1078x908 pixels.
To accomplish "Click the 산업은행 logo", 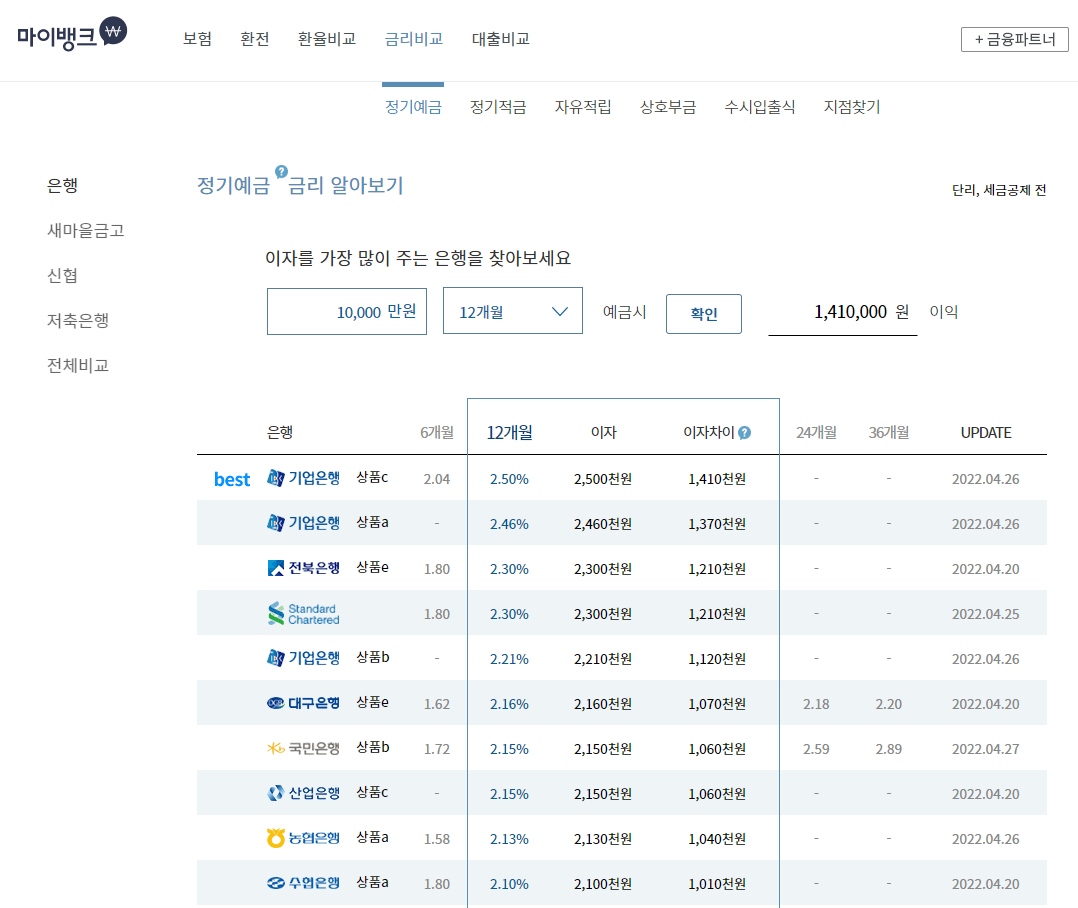I will (x=303, y=793).
